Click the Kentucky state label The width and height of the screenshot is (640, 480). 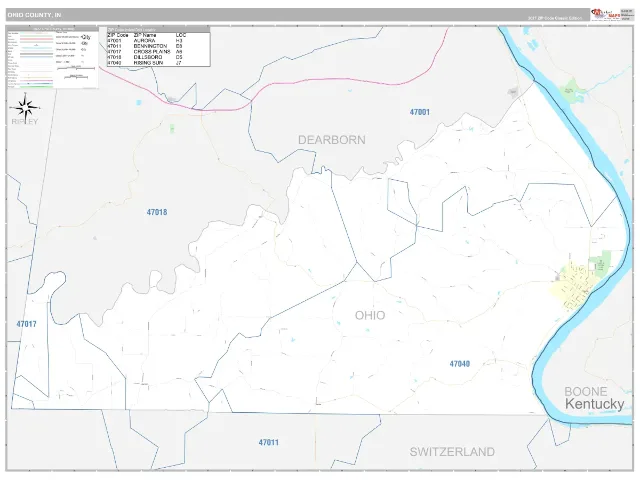[595, 404]
